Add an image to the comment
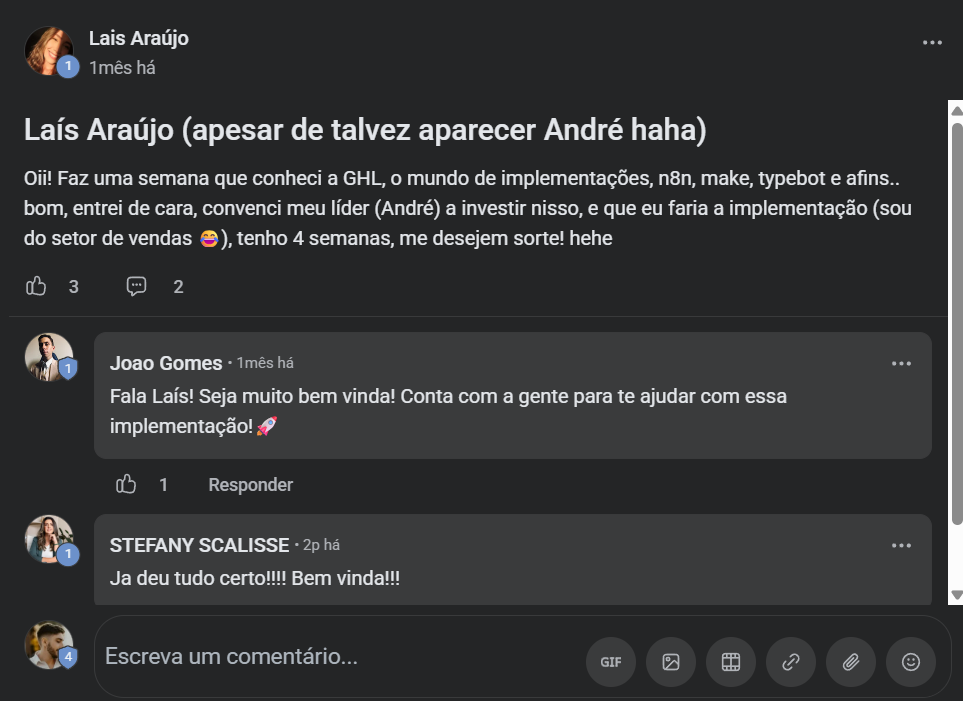Screen dimensions: 963x701 [671, 662]
